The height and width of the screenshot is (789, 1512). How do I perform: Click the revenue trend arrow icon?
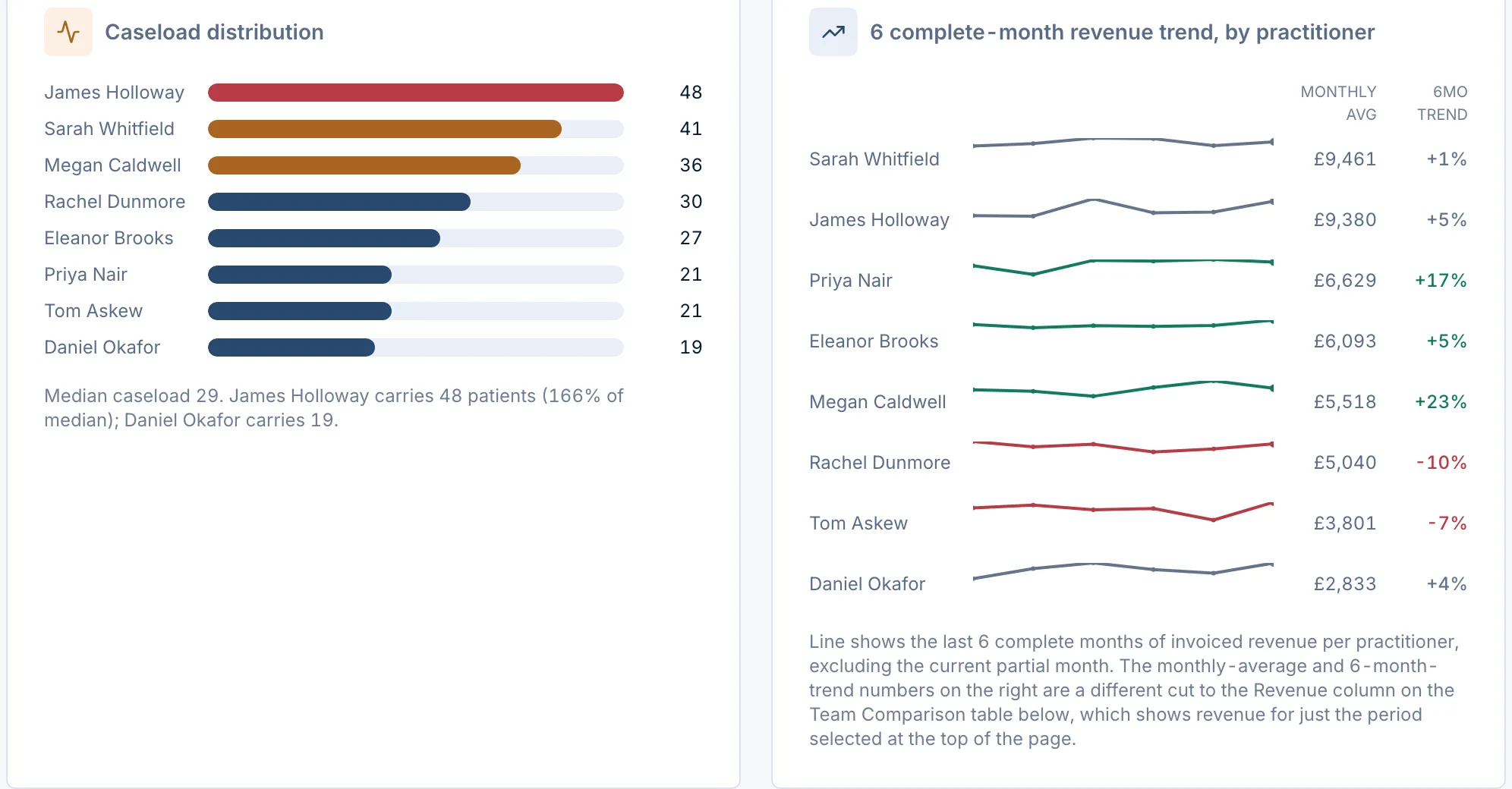click(833, 32)
